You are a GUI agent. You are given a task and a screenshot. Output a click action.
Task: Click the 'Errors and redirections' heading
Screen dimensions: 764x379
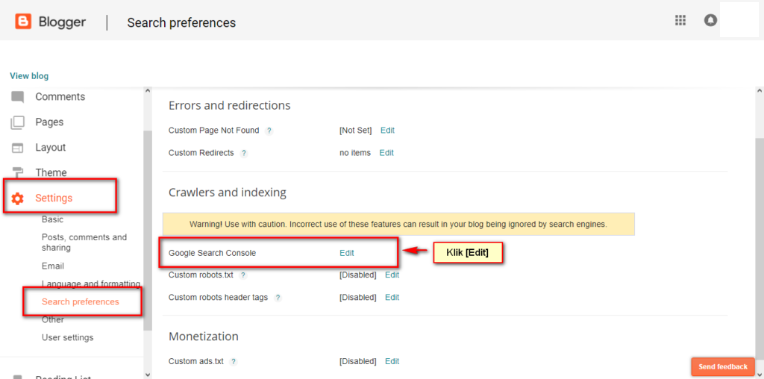tap(229, 106)
